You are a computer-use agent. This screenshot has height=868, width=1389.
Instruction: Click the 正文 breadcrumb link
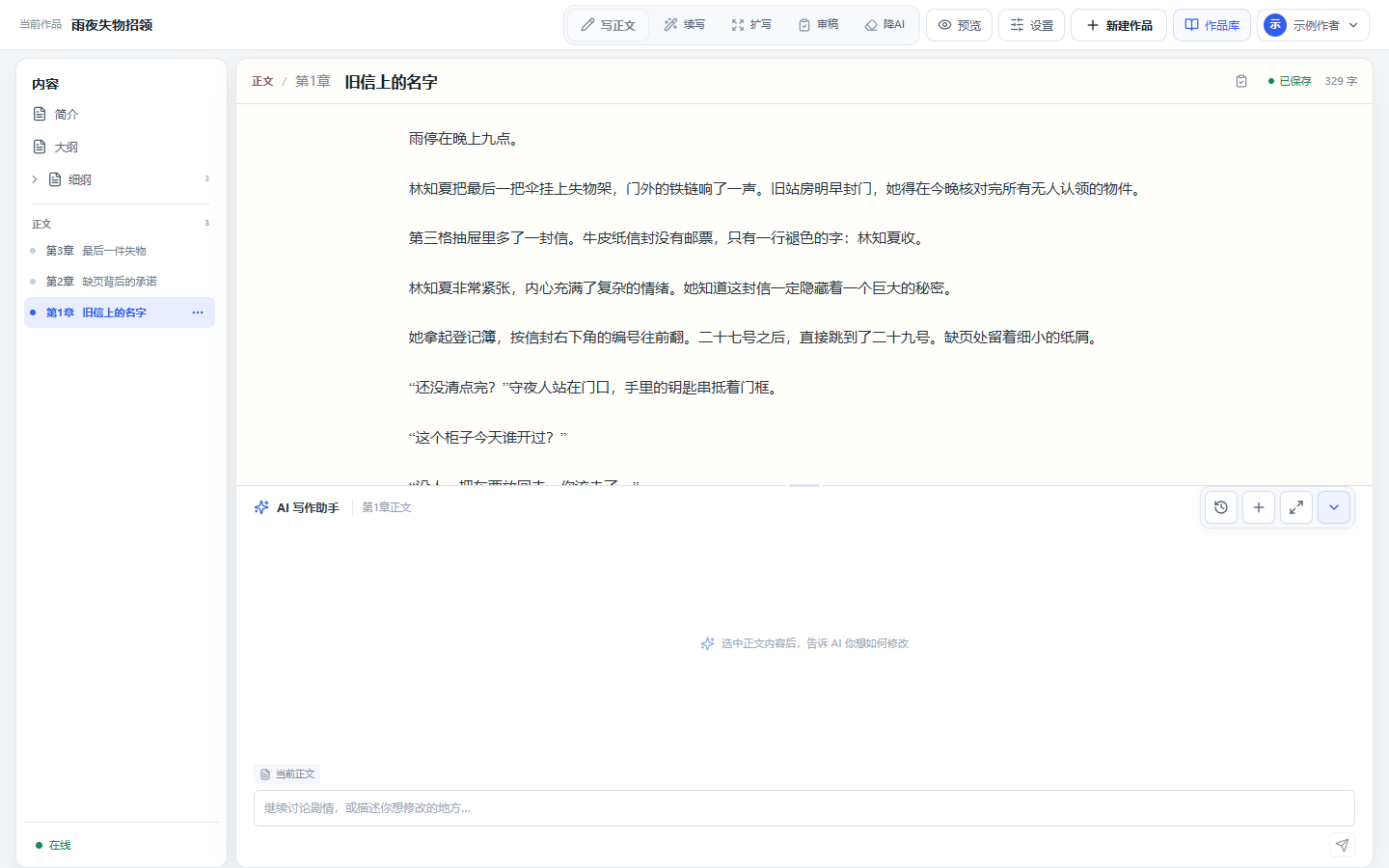262,82
